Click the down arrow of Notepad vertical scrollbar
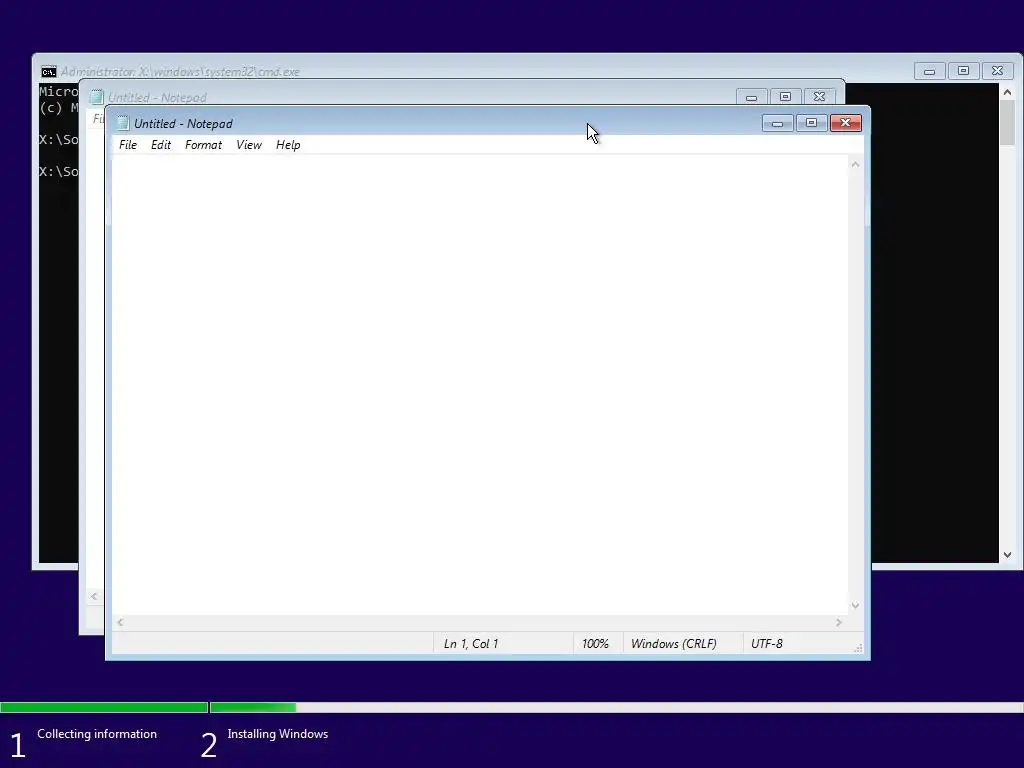 click(x=855, y=606)
